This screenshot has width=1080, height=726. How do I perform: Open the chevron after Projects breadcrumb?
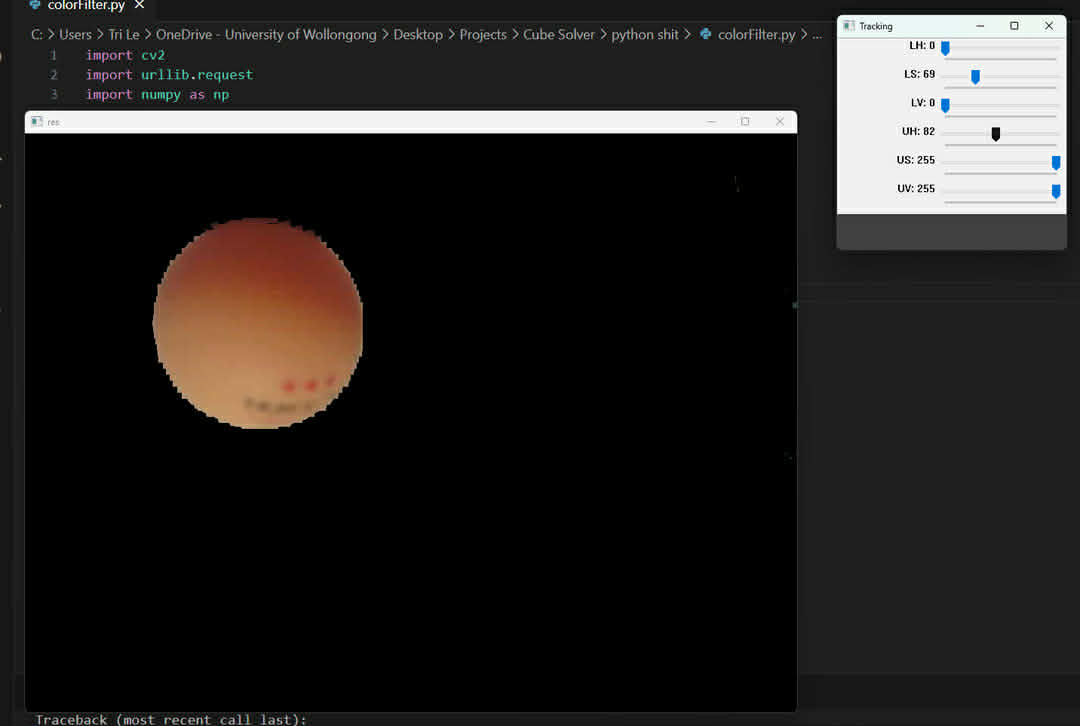[516, 34]
